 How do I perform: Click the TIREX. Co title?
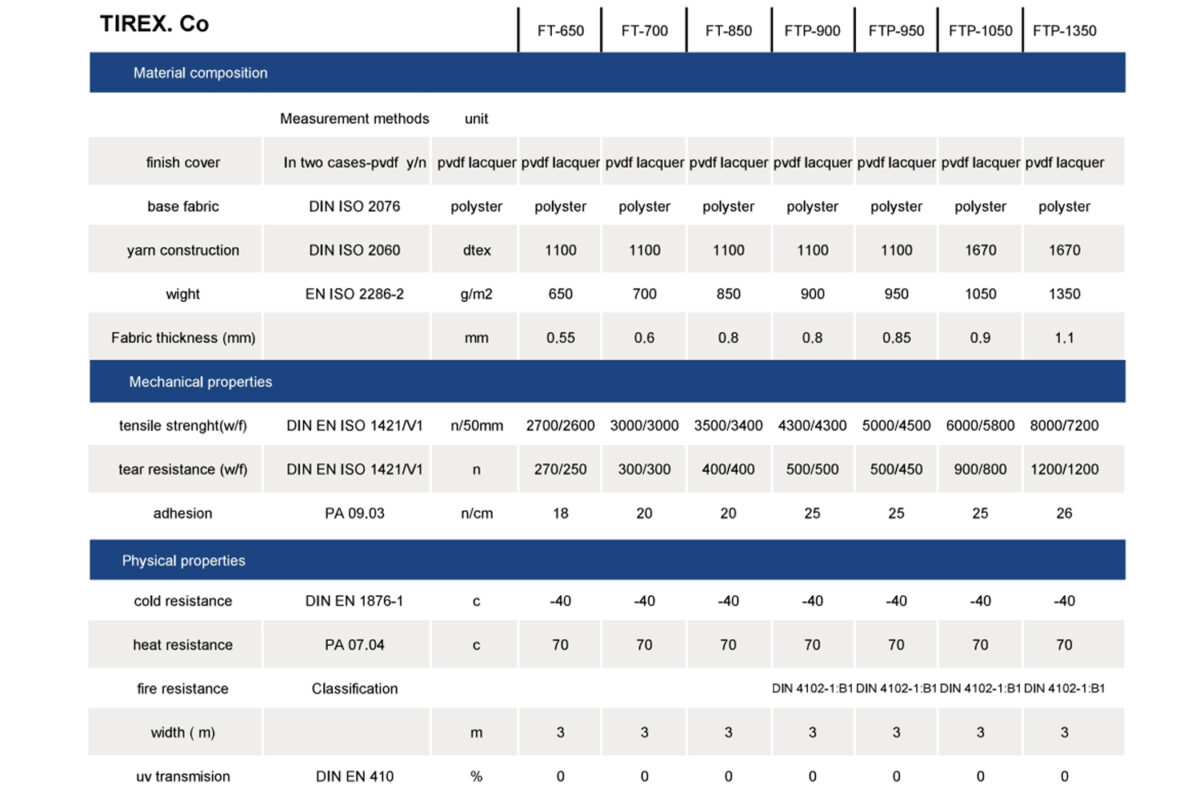pyautogui.click(x=154, y=25)
